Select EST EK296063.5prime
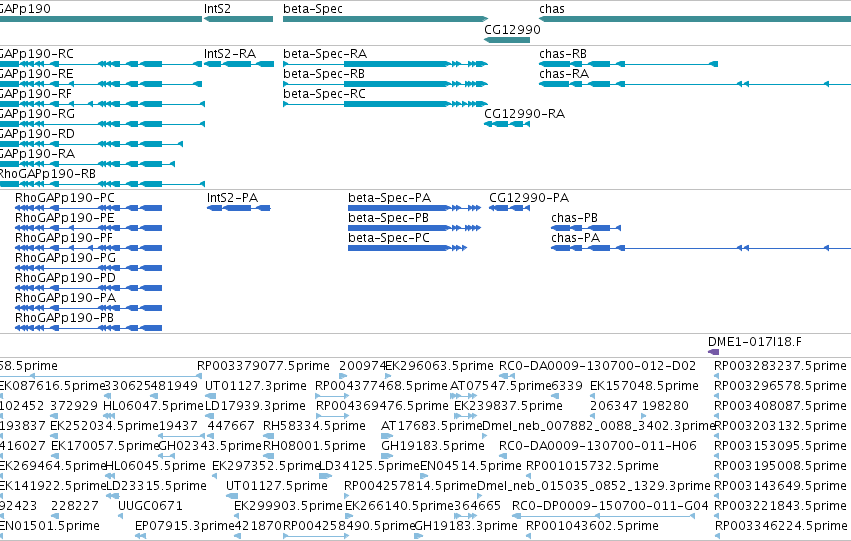This screenshot has width=851, height=541. point(440,366)
